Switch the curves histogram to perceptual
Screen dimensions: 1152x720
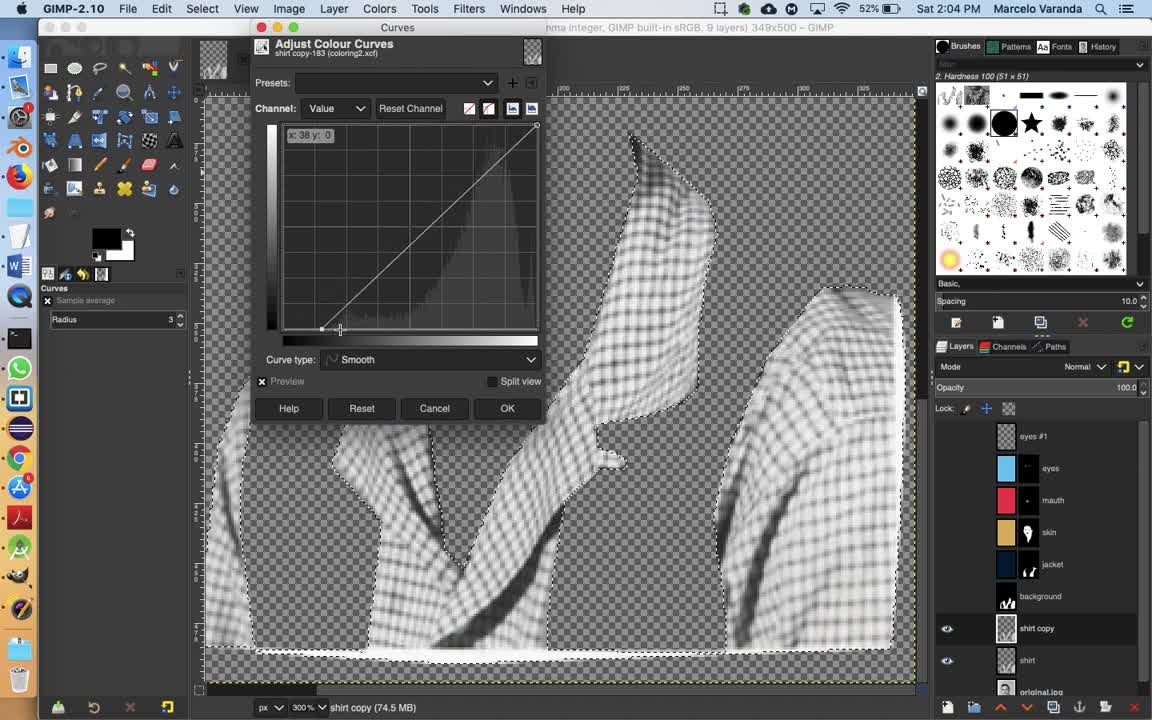tap(531, 109)
